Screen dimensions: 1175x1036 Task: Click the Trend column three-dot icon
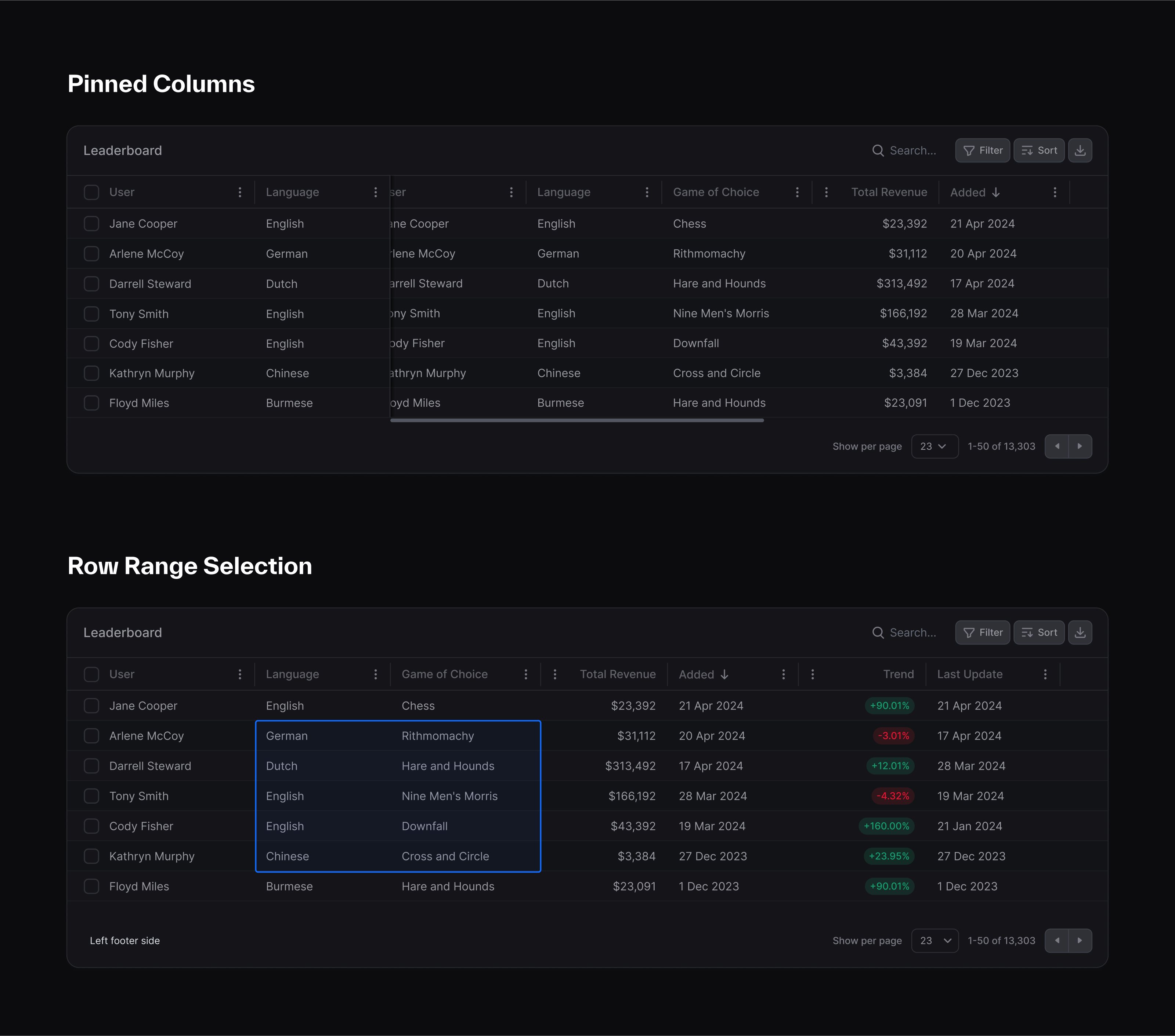812,675
